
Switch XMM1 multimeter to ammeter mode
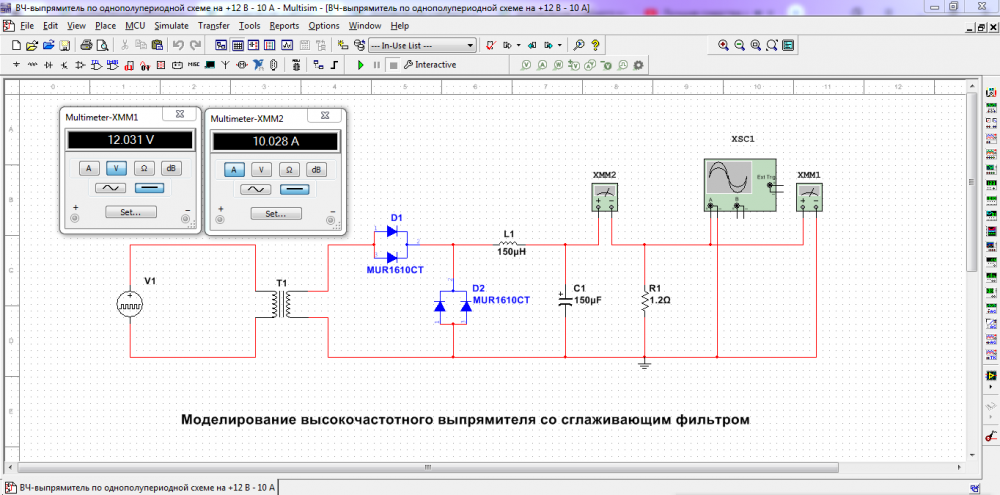(x=88, y=168)
